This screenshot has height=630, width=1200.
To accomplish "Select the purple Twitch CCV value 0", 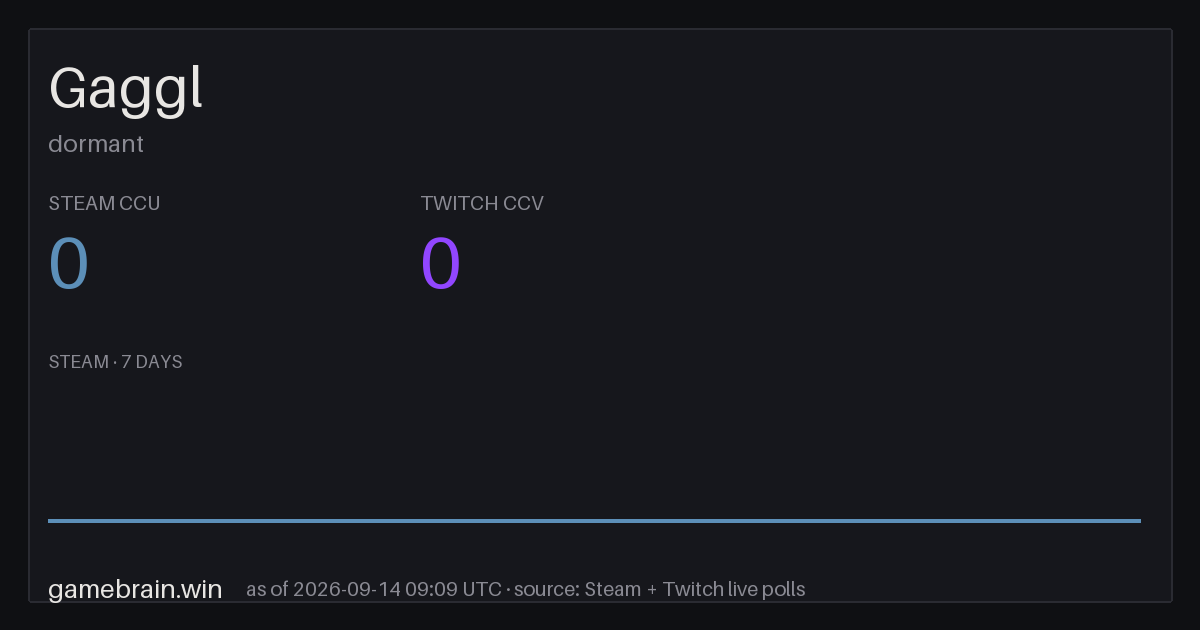I will point(441,264).
